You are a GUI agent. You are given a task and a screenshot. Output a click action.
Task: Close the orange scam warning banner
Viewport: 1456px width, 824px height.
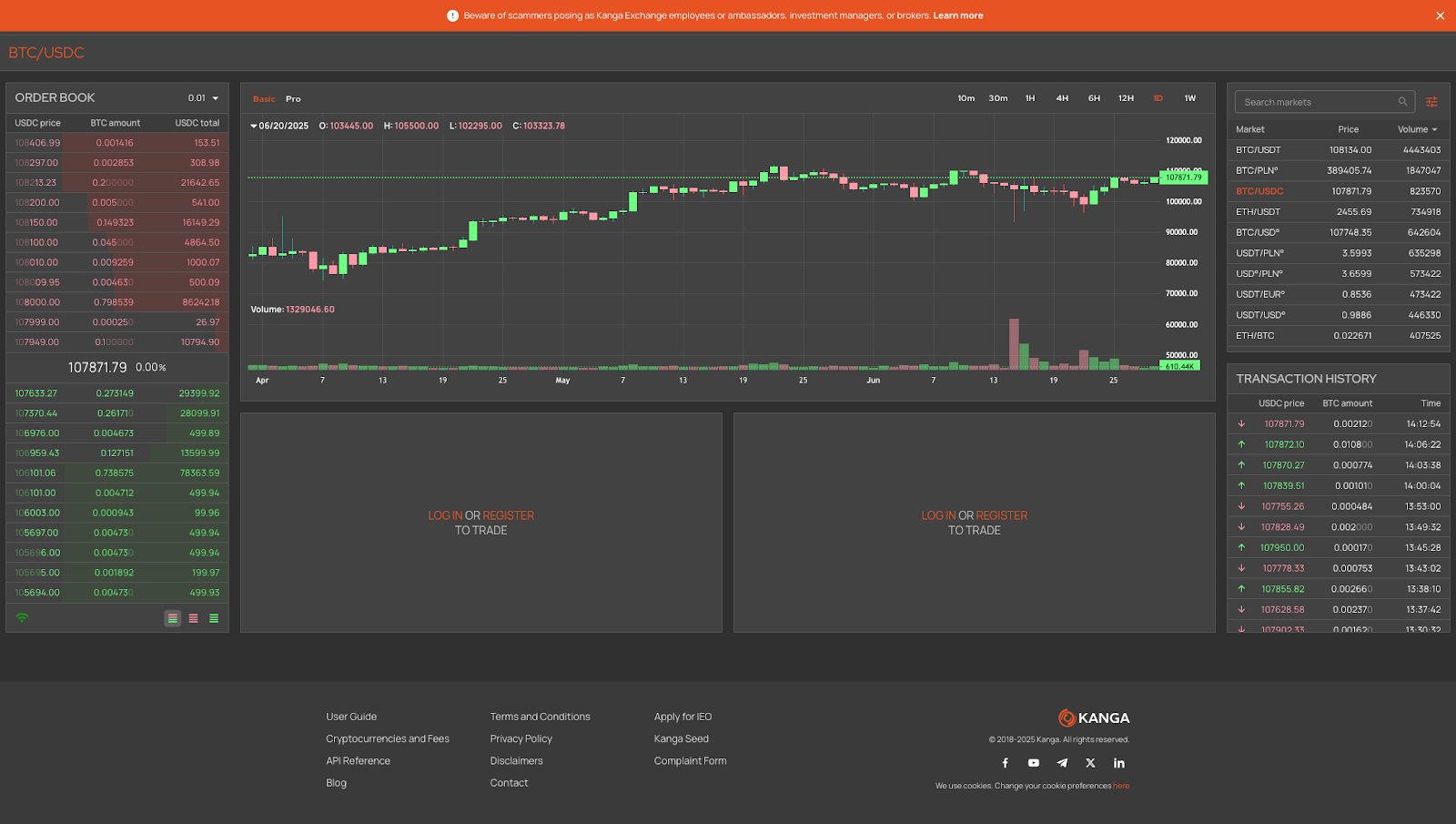pyautogui.click(x=1440, y=15)
